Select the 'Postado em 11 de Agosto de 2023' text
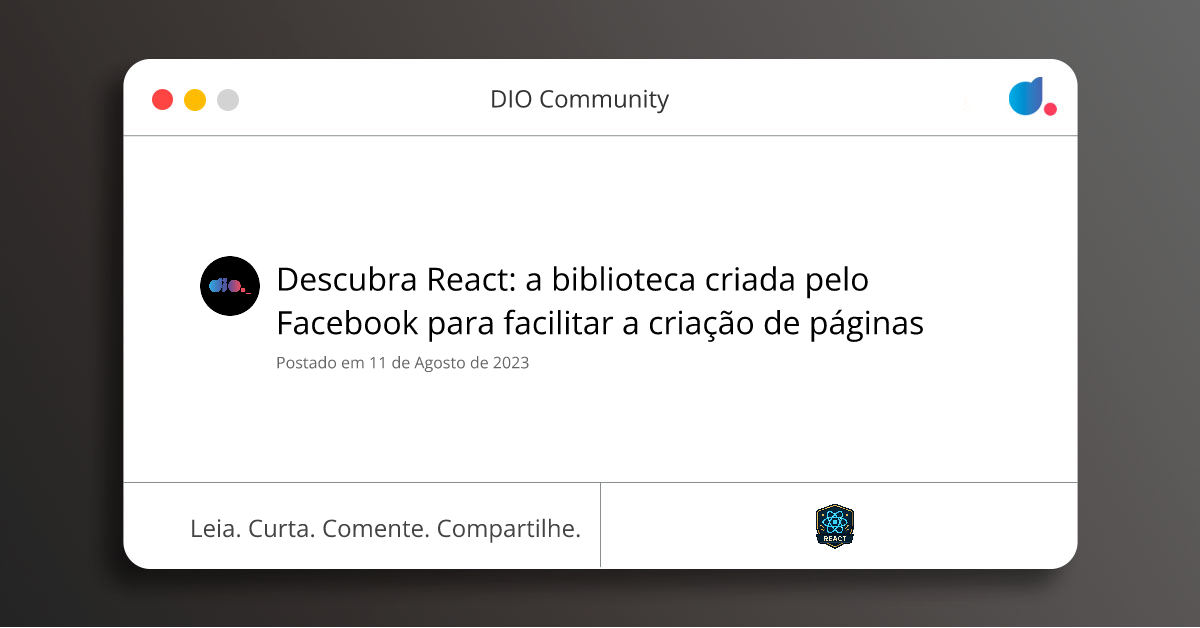The width and height of the screenshot is (1200, 628). click(x=402, y=363)
